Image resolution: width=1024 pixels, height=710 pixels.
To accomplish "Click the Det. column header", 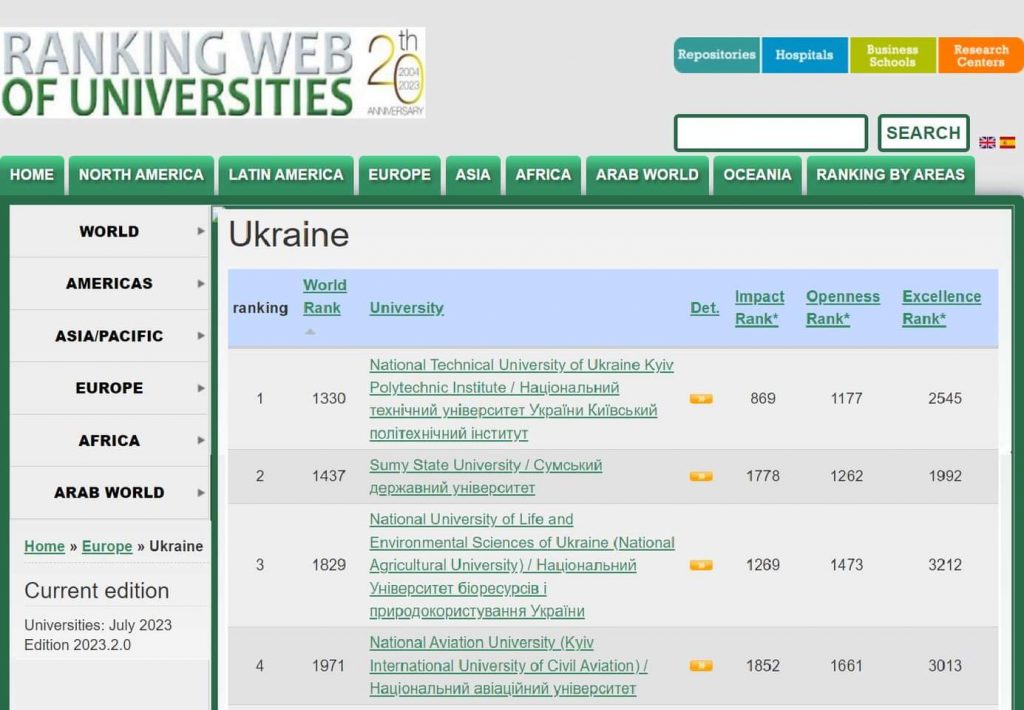I will click(705, 308).
